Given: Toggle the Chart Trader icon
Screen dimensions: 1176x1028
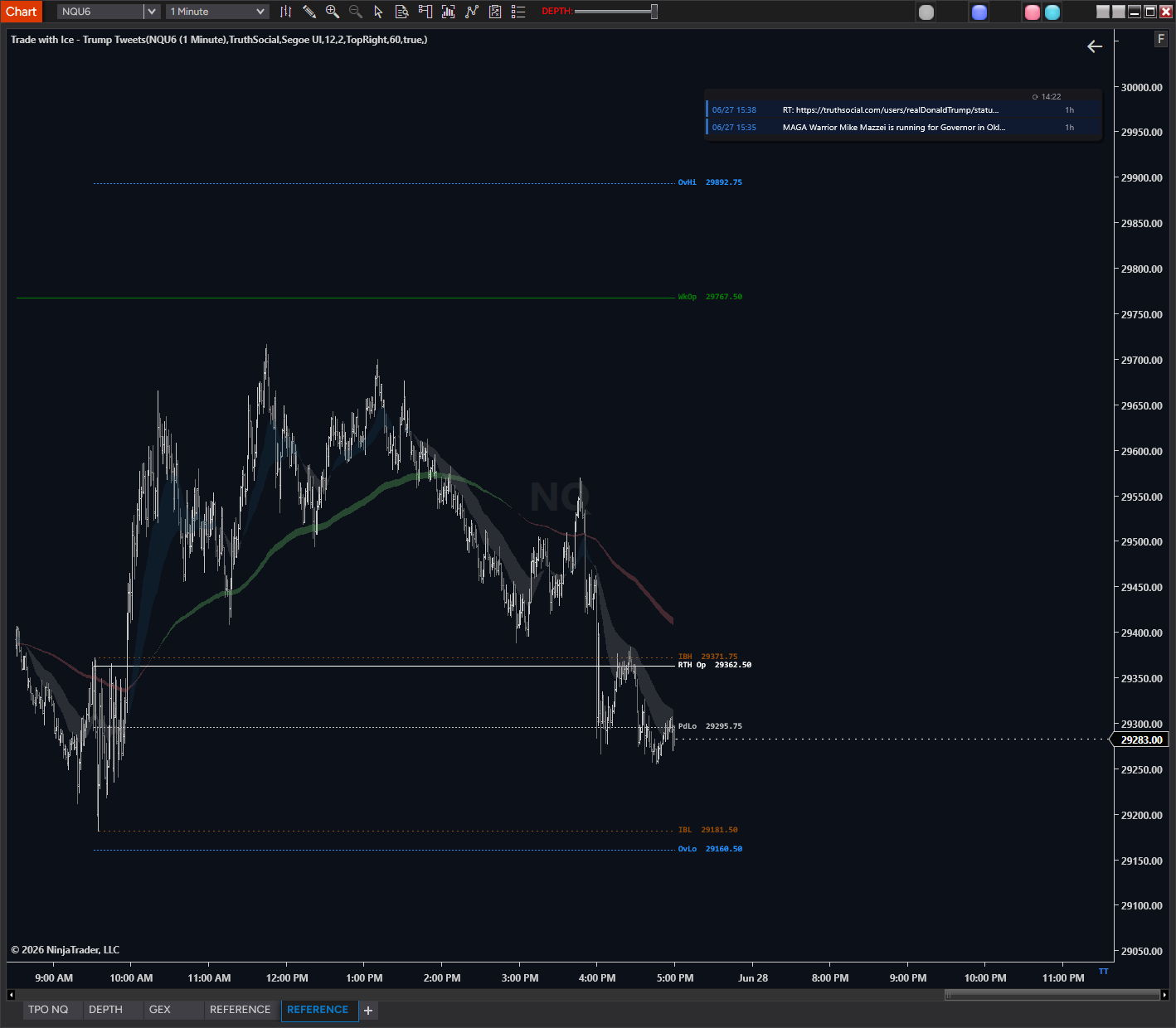Looking at the screenshot, I should [x=425, y=12].
